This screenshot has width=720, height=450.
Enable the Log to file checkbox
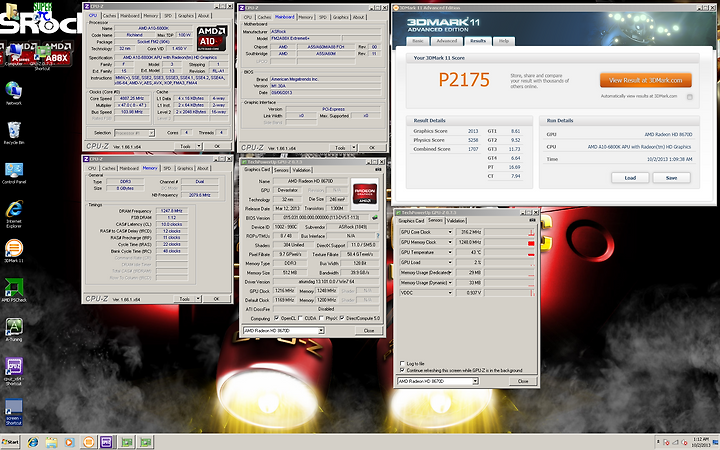click(x=402, y=363)
